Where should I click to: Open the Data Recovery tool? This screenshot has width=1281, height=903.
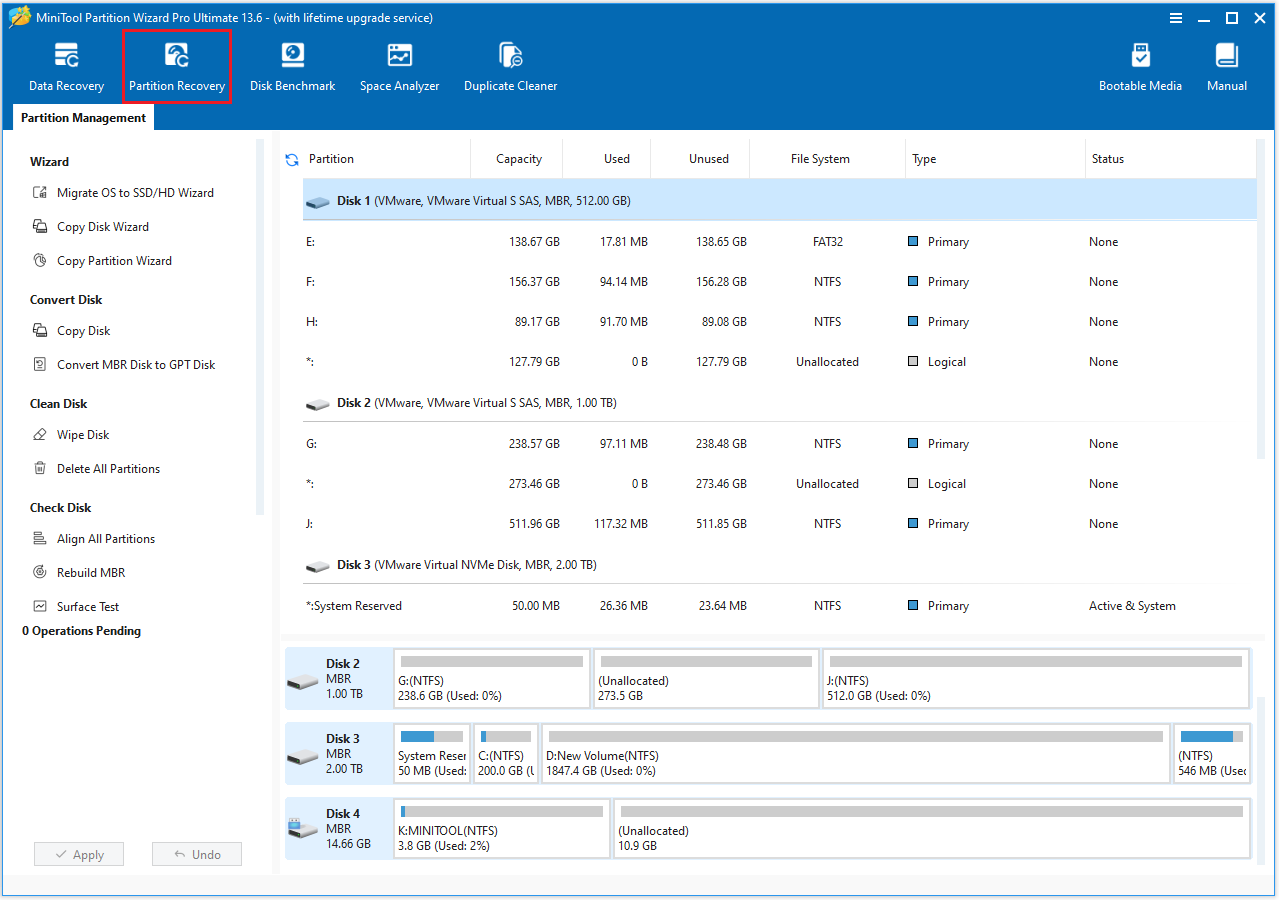click(x=66, y=65)
